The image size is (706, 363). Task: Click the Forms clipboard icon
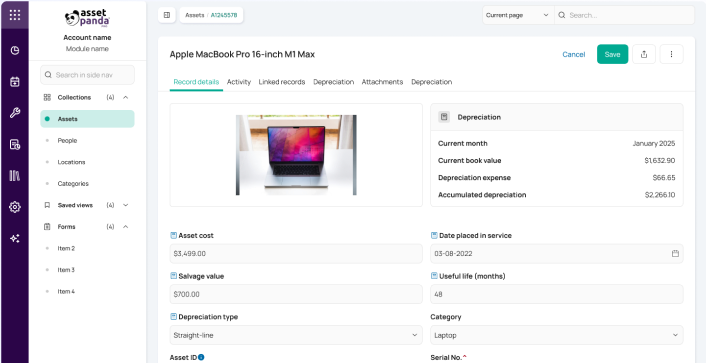point(47,227)
